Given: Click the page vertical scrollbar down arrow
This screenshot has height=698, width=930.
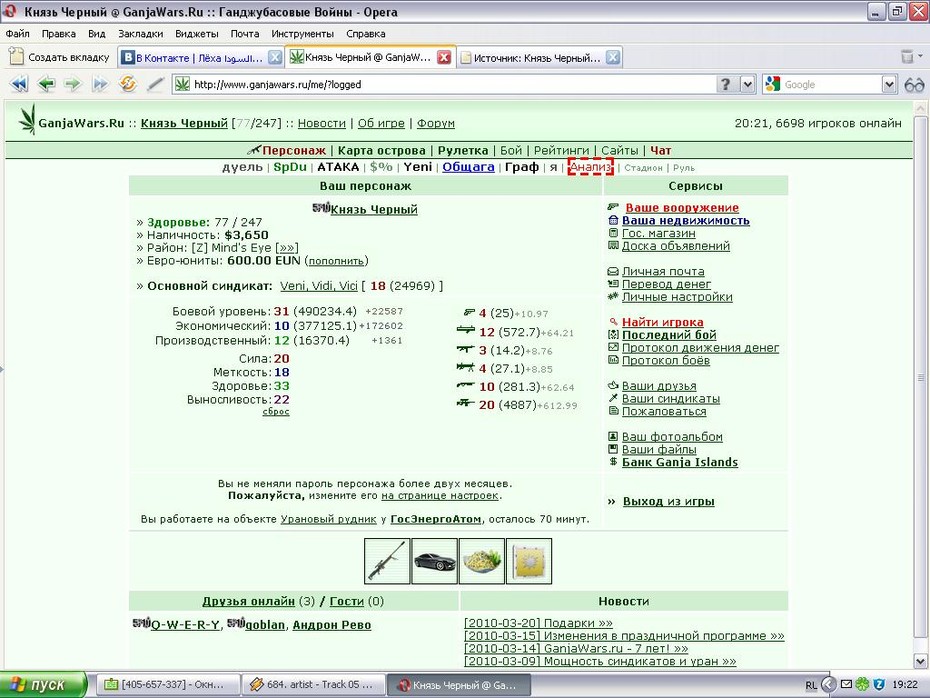Looking at the screenshot, I should point(920,661).
